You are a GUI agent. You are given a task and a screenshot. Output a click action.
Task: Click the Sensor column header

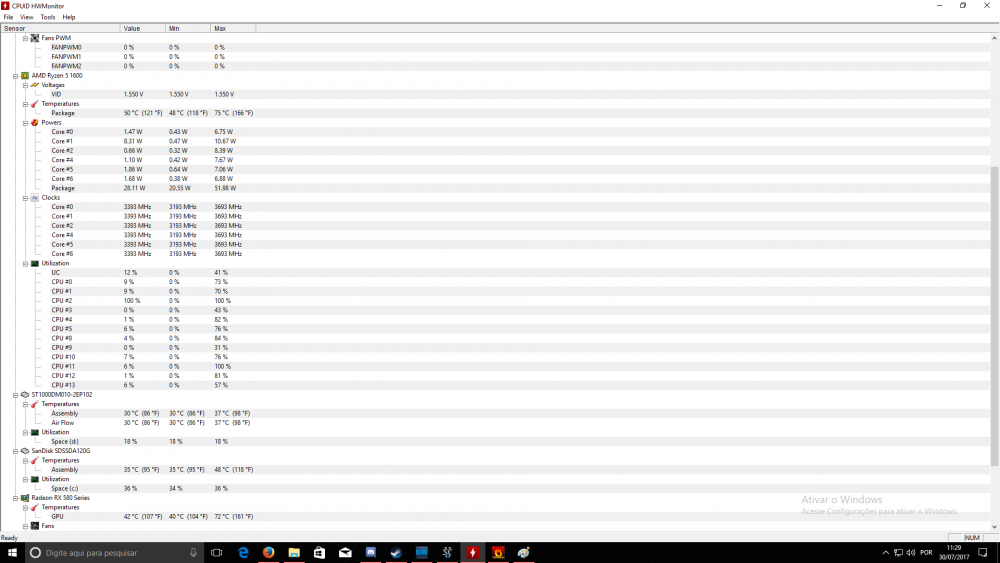click(60, 28)
